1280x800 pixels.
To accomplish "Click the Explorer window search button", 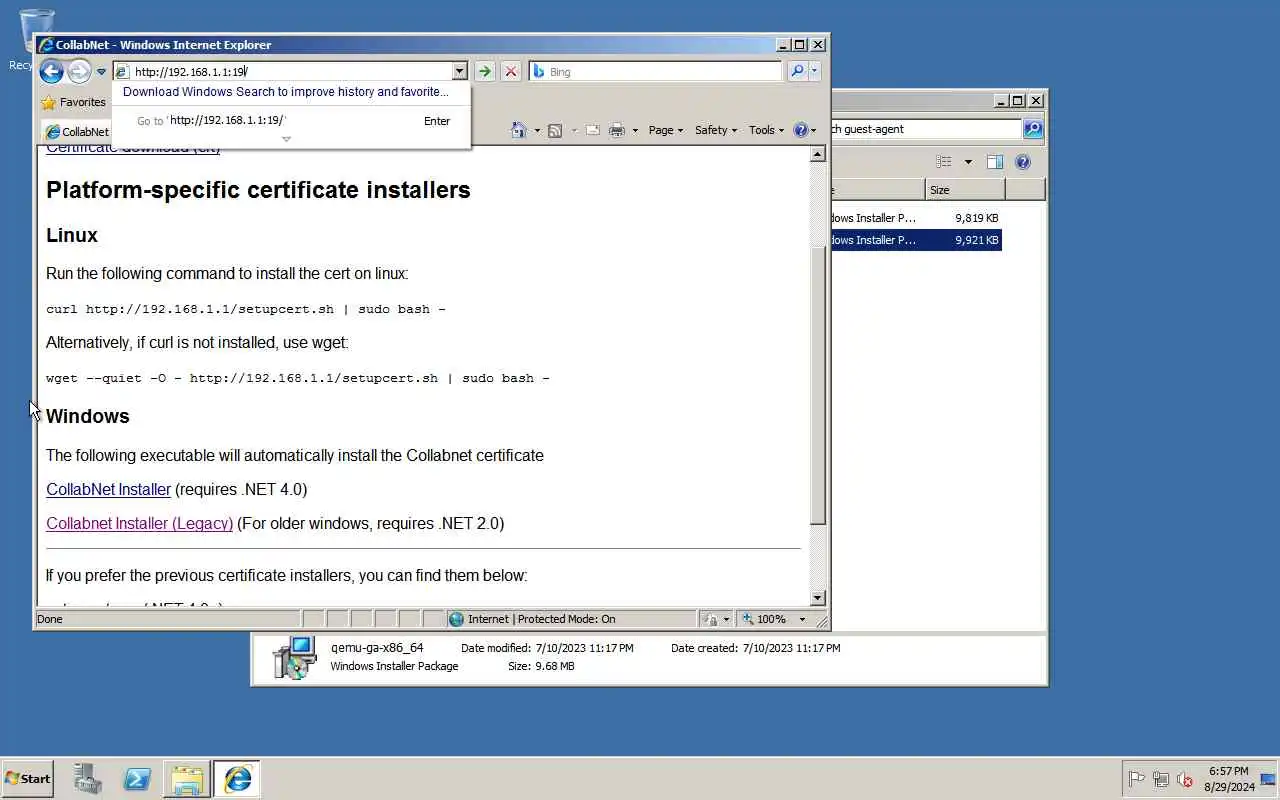I will click(x=1032, y=129).
